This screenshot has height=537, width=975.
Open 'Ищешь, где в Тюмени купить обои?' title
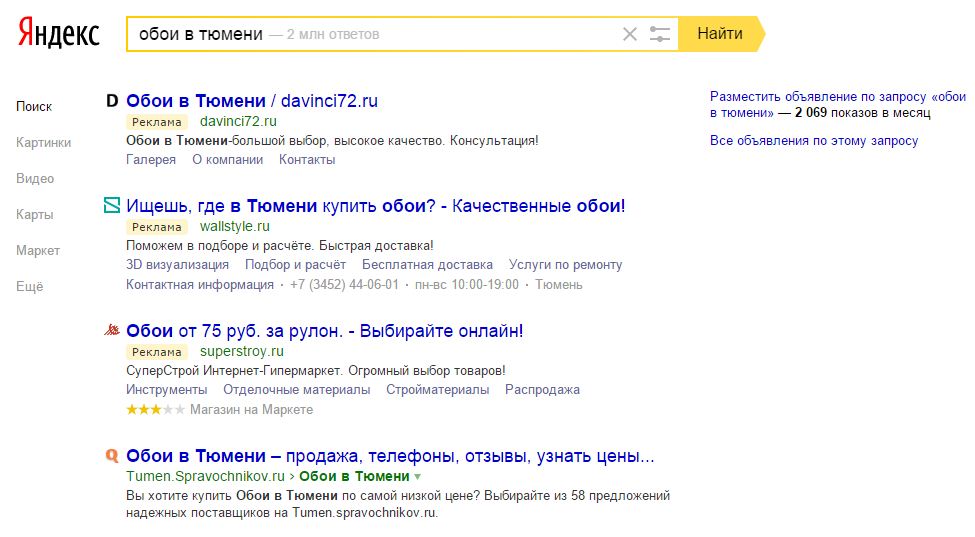click(376, 206)
